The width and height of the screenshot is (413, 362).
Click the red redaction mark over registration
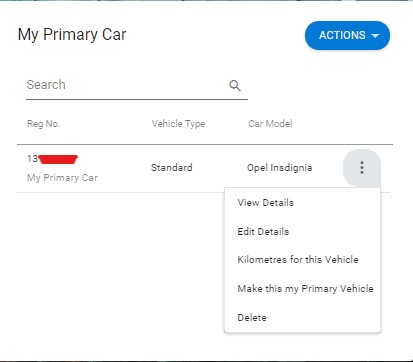tap(58, 159)
